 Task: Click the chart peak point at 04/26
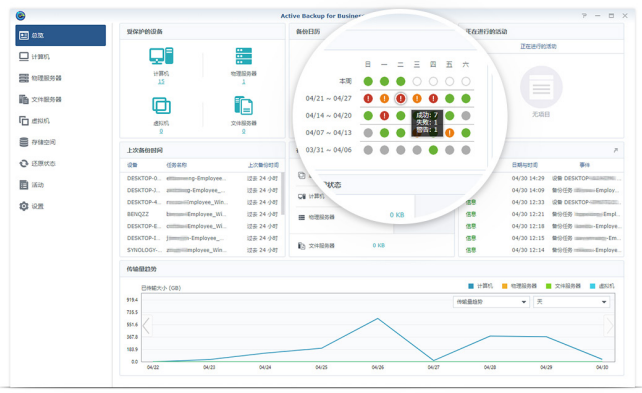coord(378,318)
